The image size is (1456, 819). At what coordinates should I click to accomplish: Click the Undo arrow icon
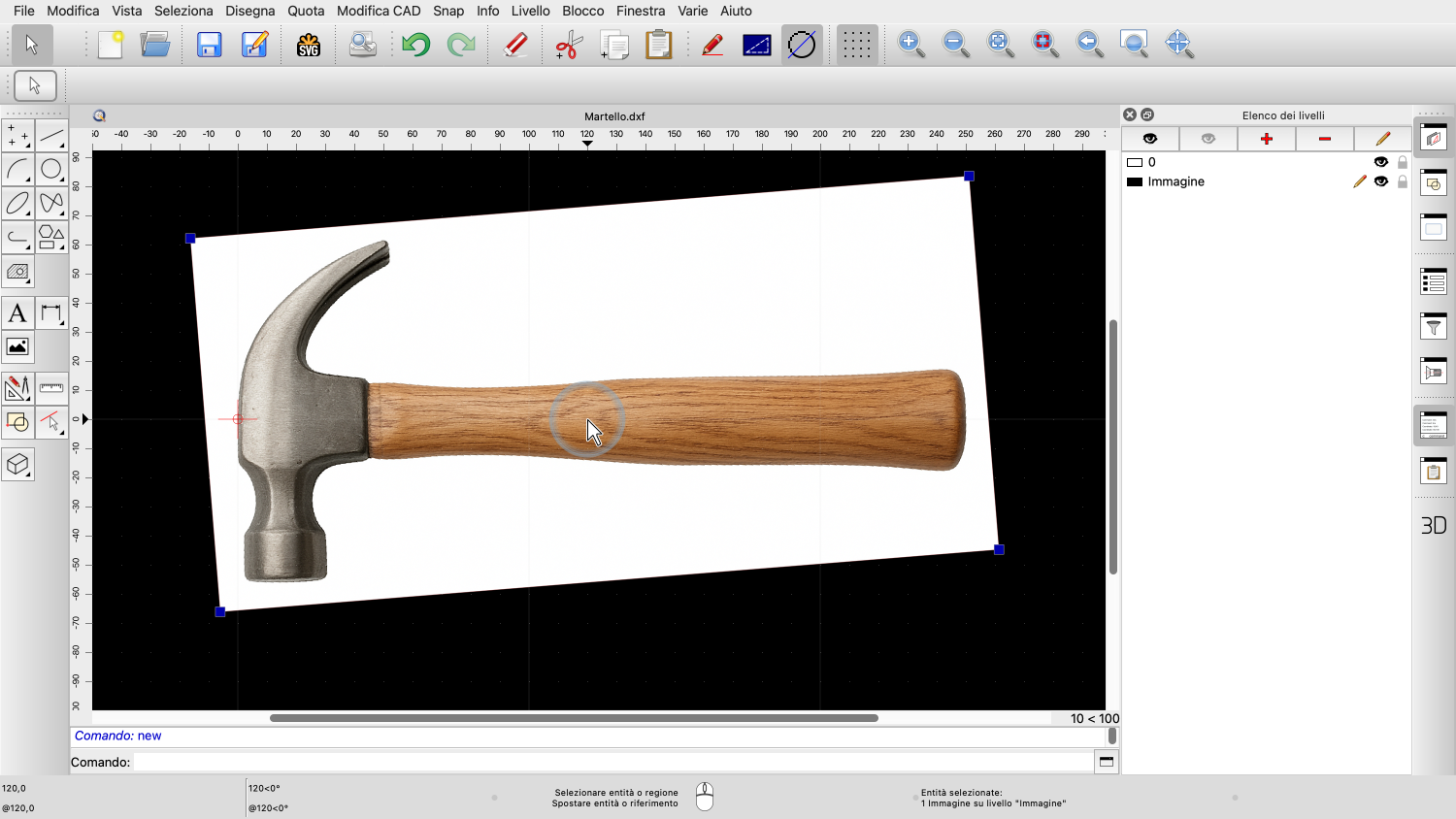pos(415,45)
